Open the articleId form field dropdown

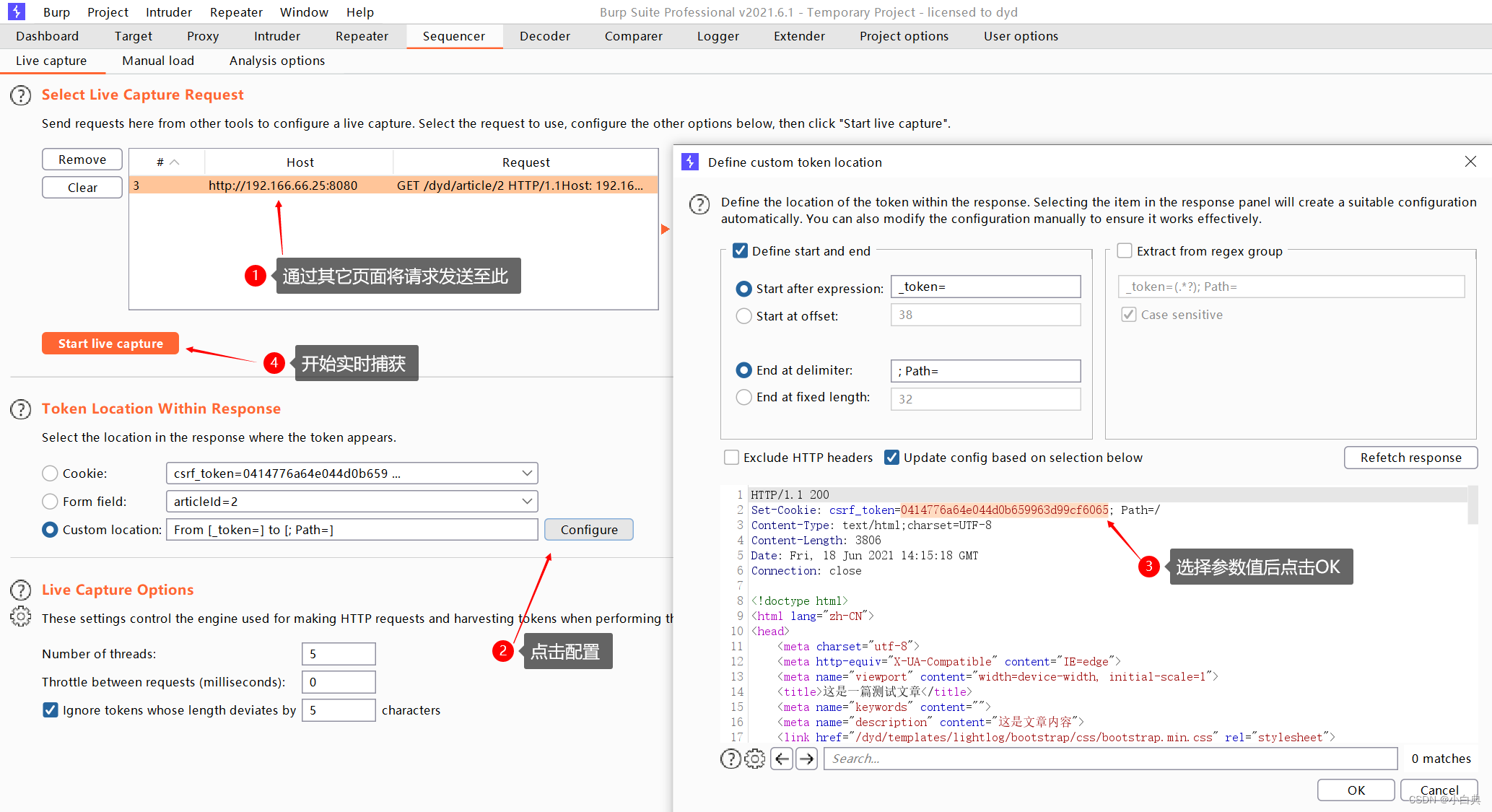(527, 501)
